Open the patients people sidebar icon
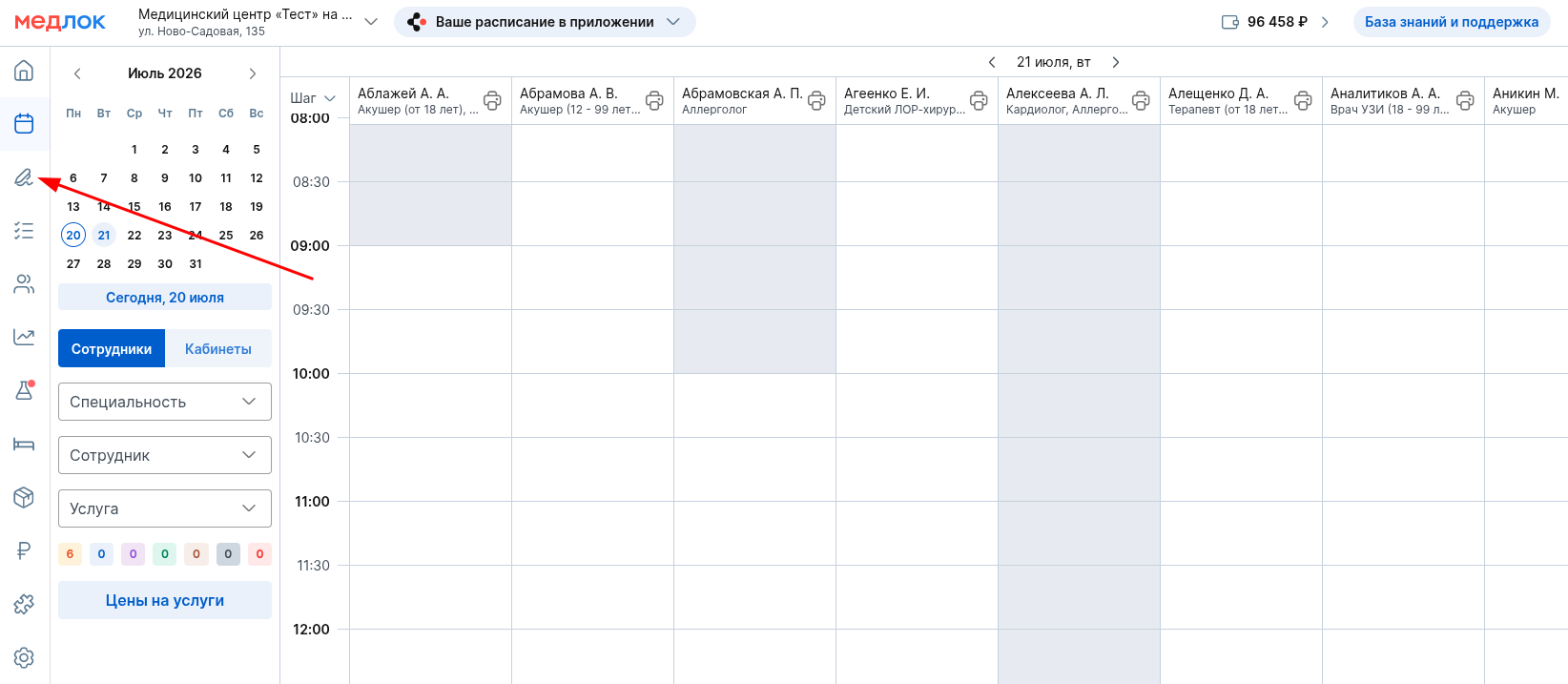The image size is (1568, 684). 24,283
